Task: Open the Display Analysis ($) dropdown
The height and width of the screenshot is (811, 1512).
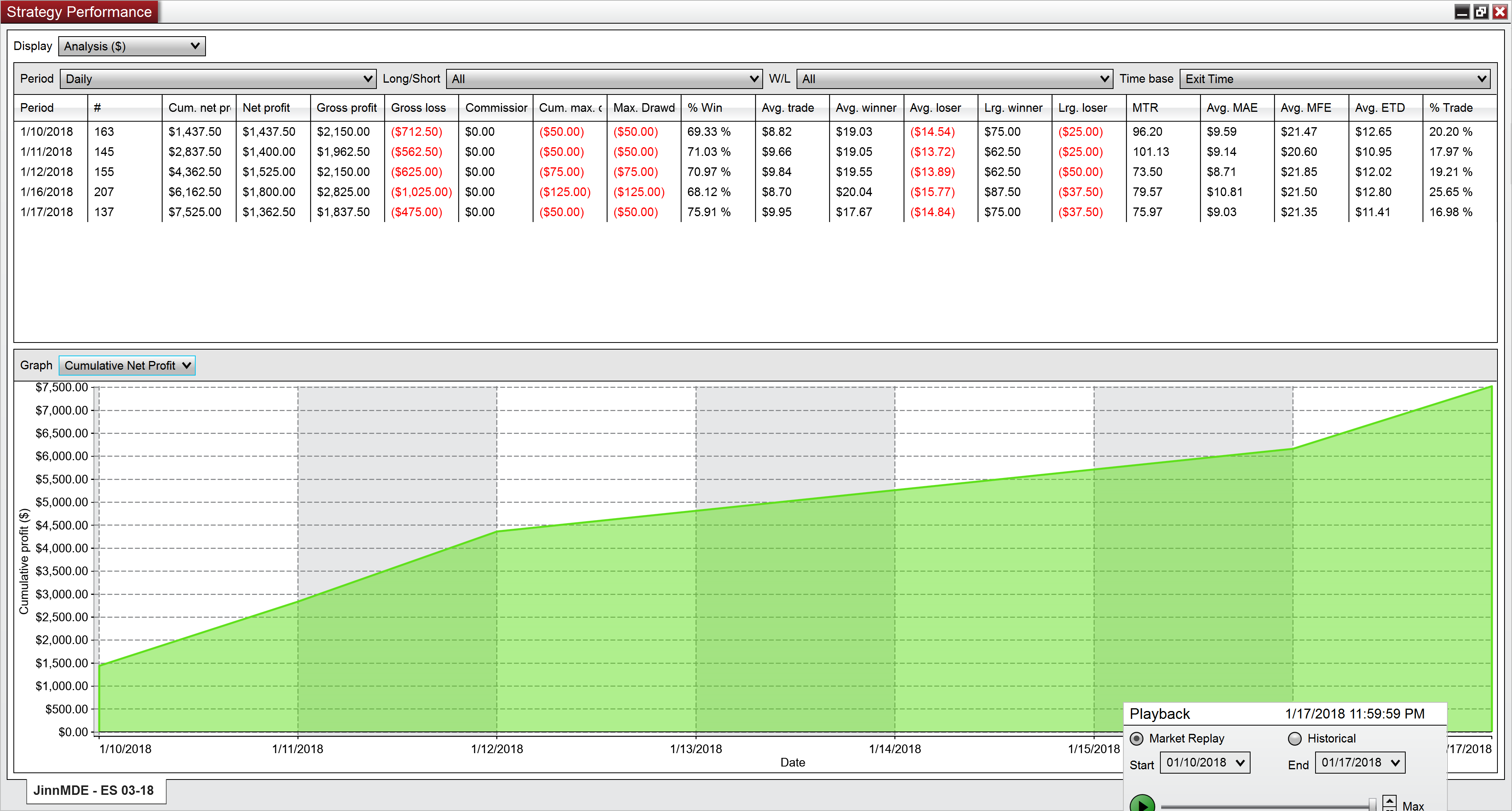Action: [x=132, y=46]
